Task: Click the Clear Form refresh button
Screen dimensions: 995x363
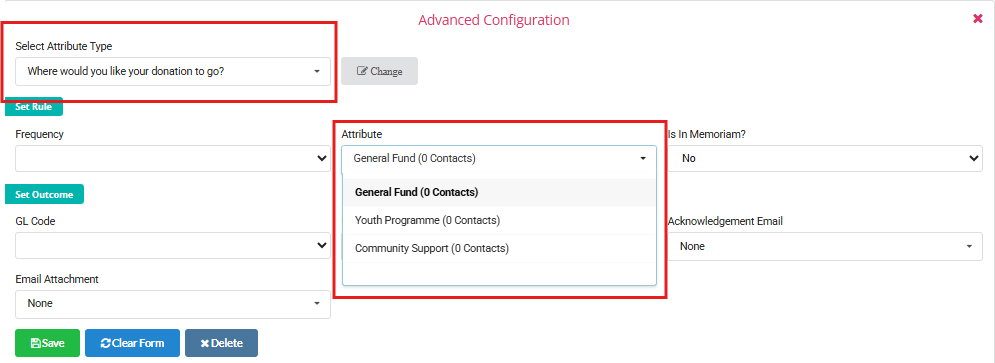Action: point(133,343)
